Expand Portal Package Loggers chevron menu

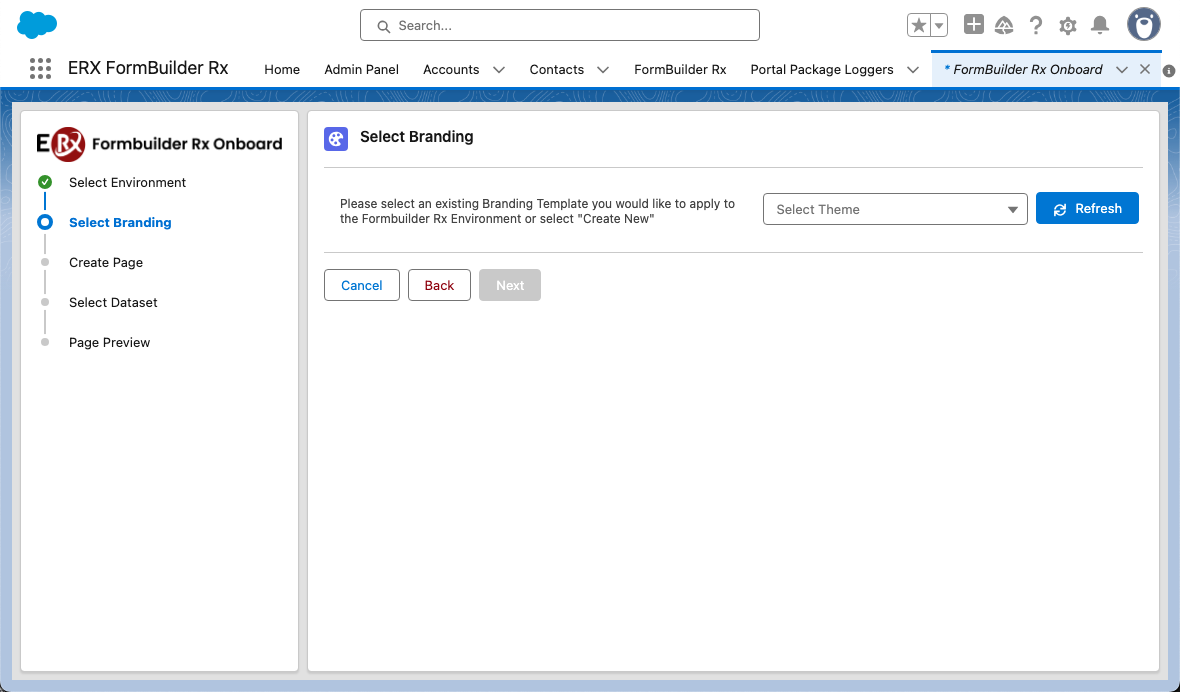pyautogui.click(x=912, y=70)
